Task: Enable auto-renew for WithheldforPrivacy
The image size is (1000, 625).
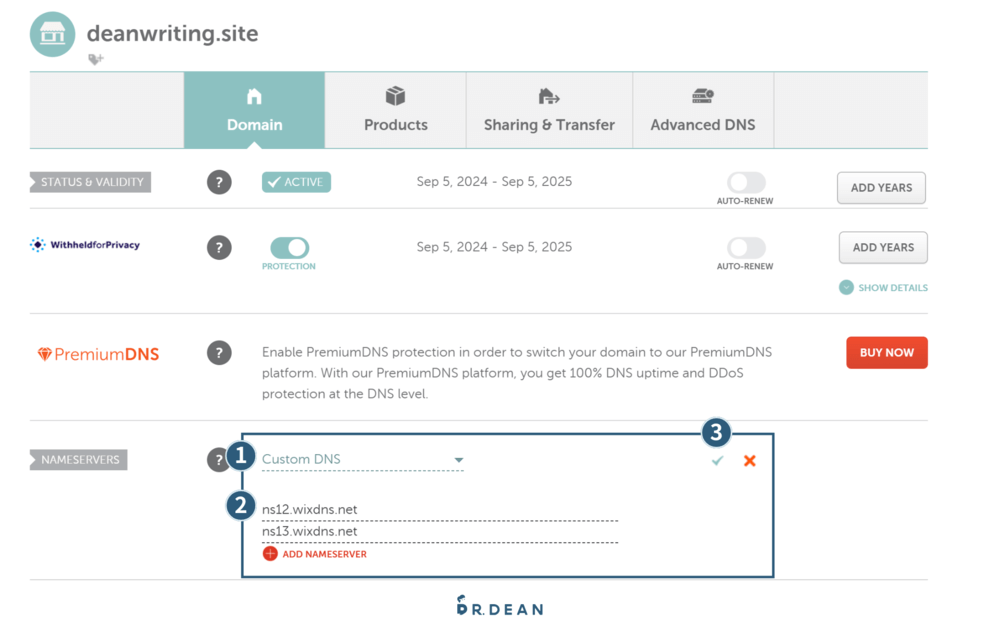Action: pyautogui.click(x=746, y=247)
